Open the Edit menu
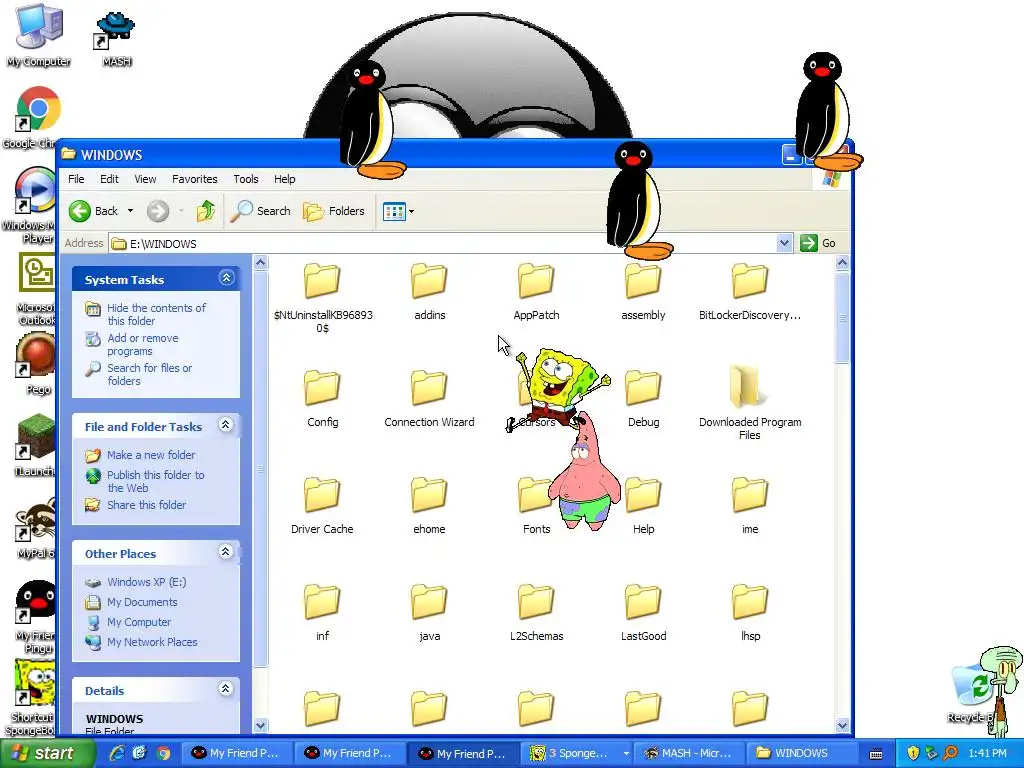1024x768 pixels. pyautogui.click(x=109, y=179)
